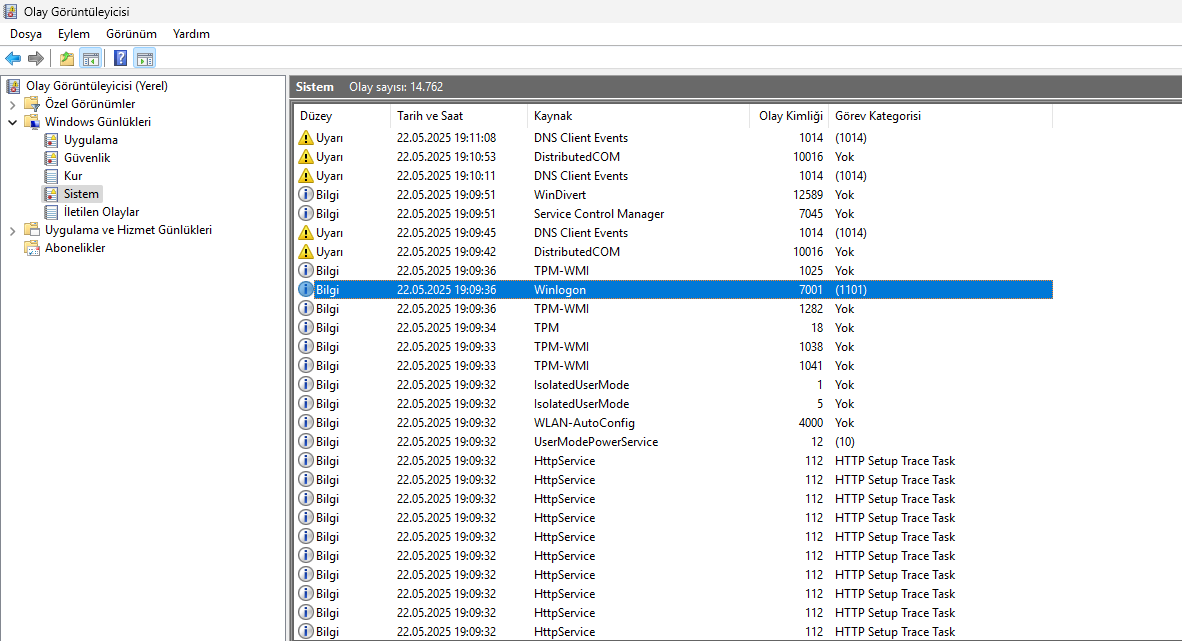1182x641 pixels.
Task: Click the Abonelikler icon
Action: pyautogui.click(x=32, y=247)
